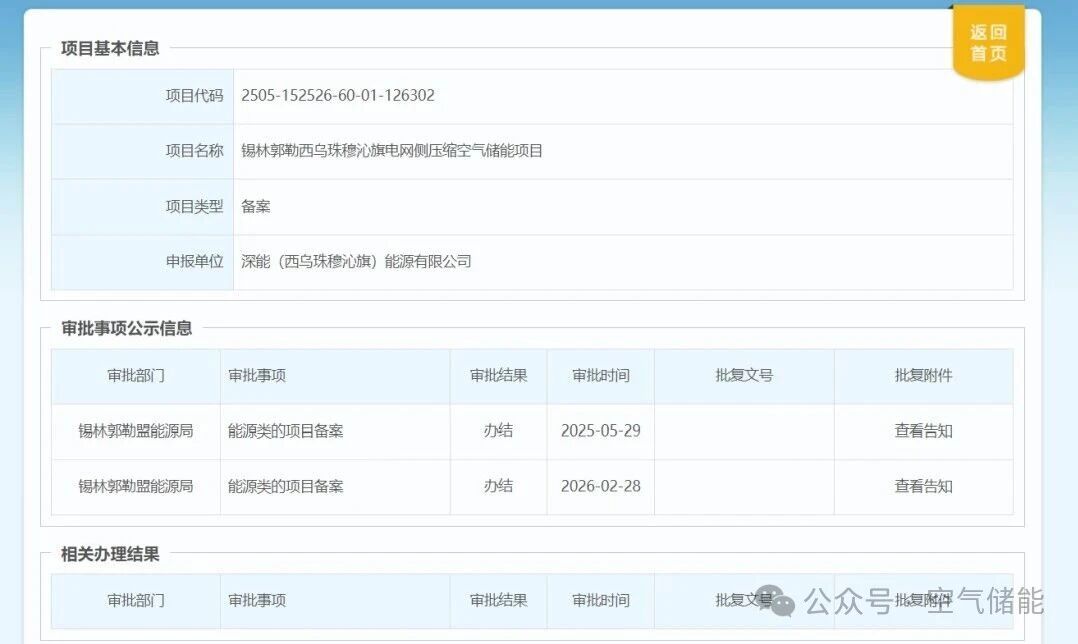Click 批复附件 header in 审批事项公示信息 table

pos(923,376)
